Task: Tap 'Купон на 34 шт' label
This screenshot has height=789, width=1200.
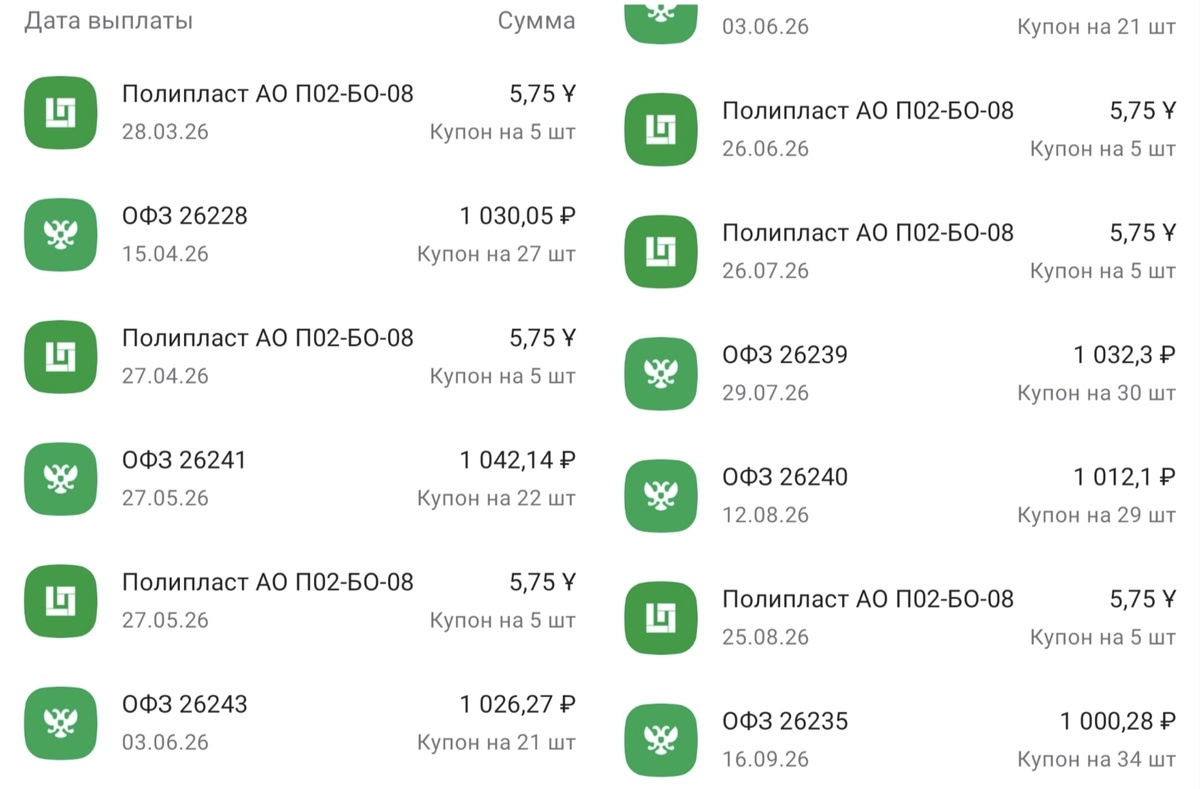Action: click(x=1096, y=759)
